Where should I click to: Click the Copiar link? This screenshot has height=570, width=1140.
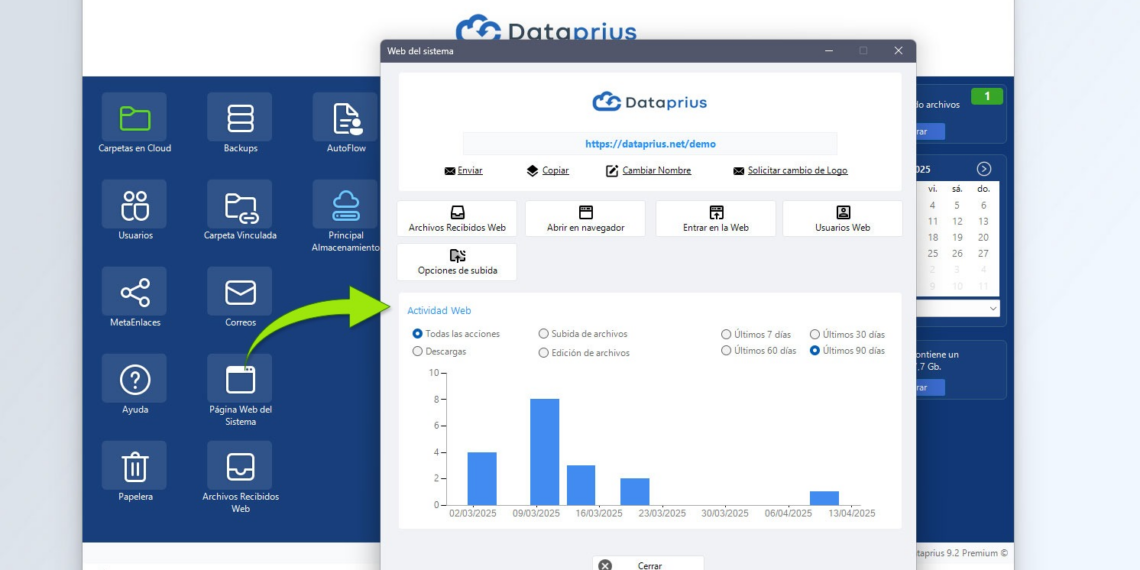[548, 171]
